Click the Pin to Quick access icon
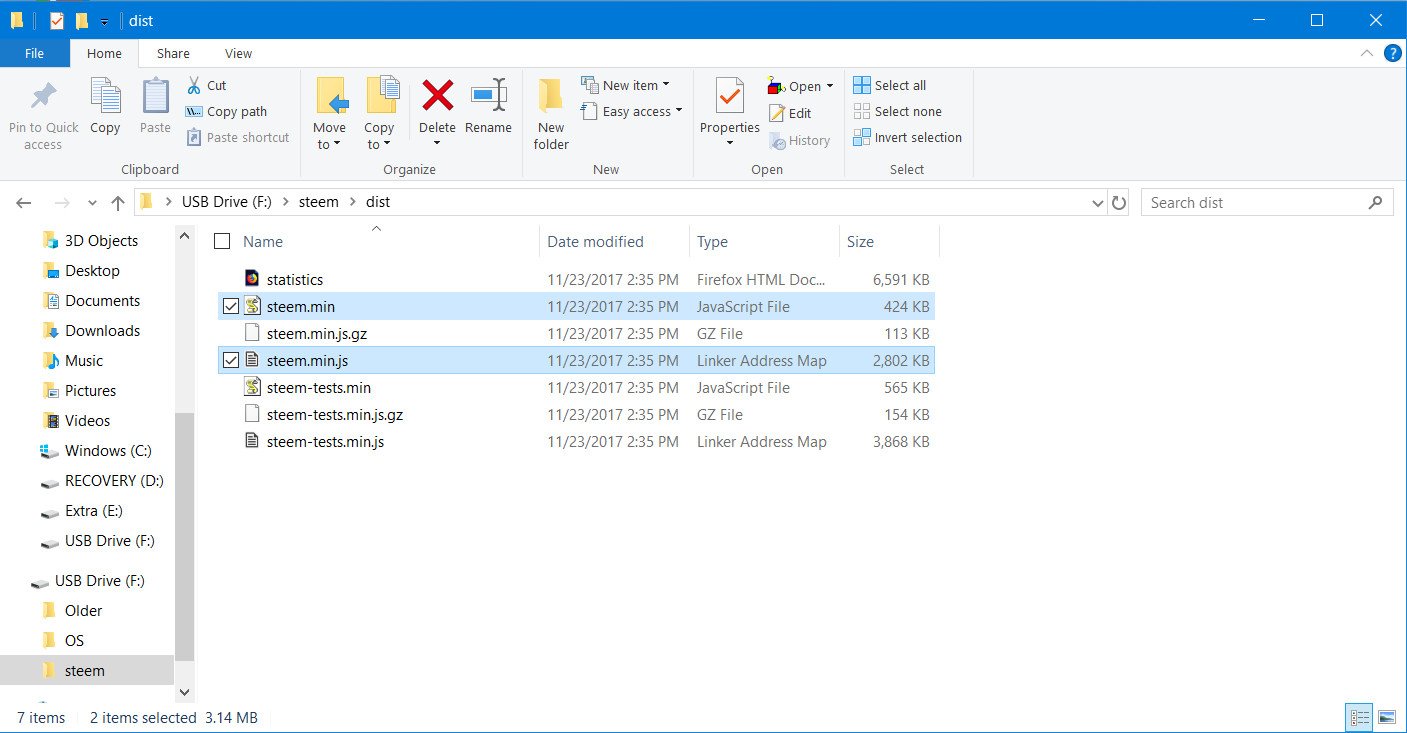The height and width of the screenshot is (733, 1407). coord(43,98)
